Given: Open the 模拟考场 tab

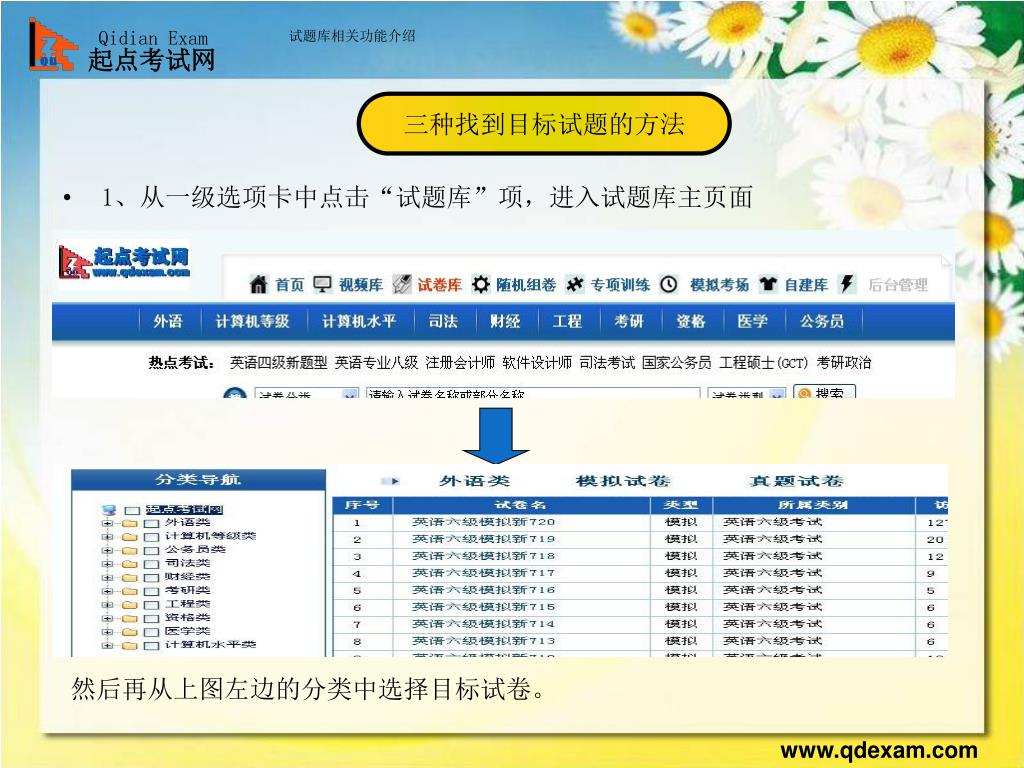Looking at the screenshot, I should (720, 285).
